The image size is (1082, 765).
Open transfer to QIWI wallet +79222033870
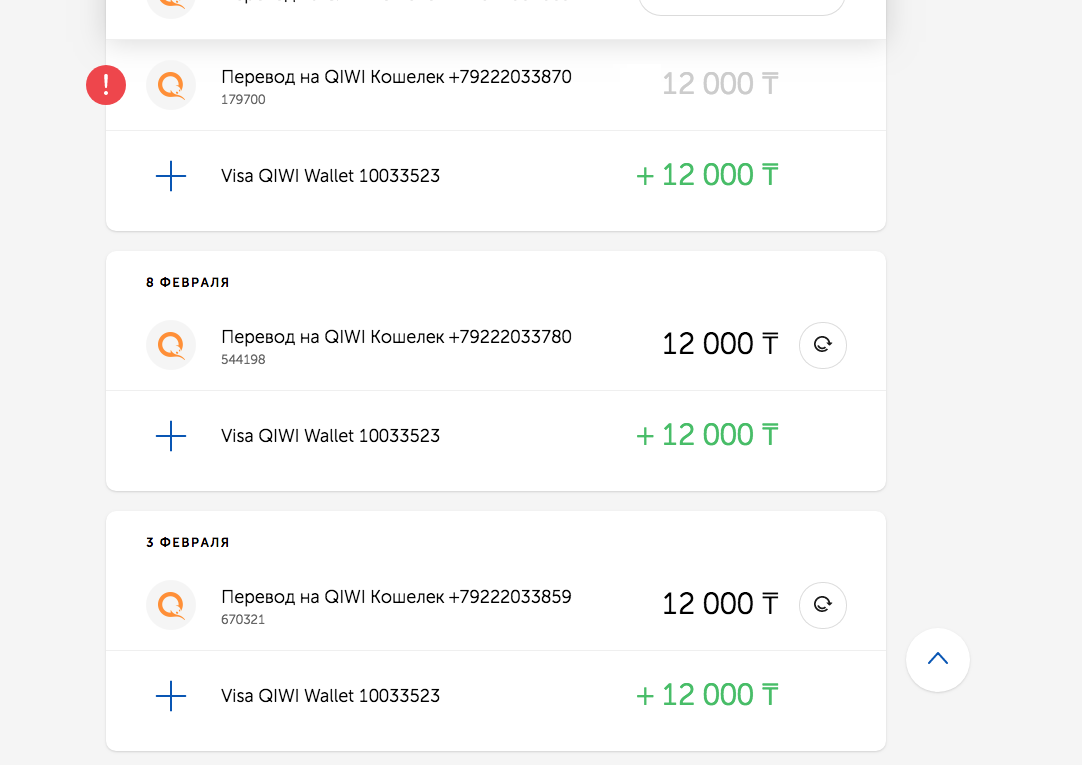[x=396, y=77]
